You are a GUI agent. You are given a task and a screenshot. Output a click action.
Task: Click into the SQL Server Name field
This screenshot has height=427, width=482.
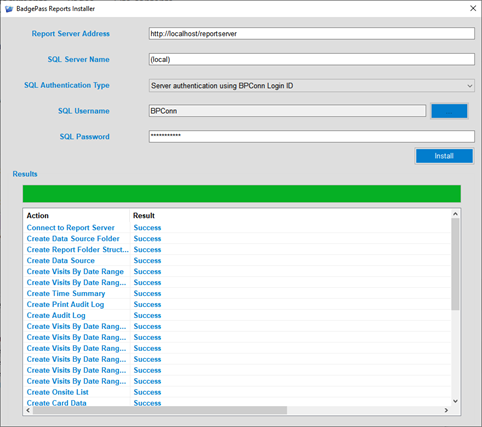tap(312, 59)
